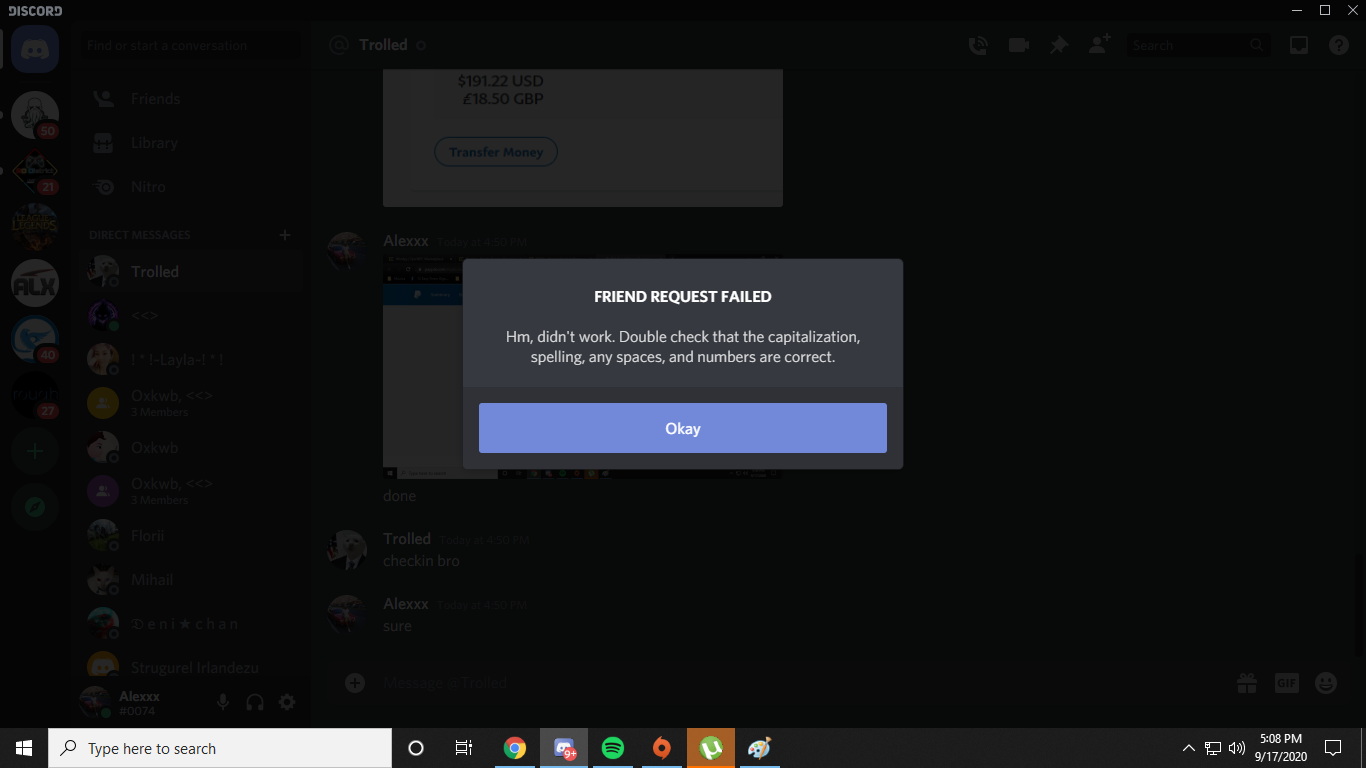The image size is (1366, 768).
Task: Show hidden system tray icons
Action: [1189, 748]
